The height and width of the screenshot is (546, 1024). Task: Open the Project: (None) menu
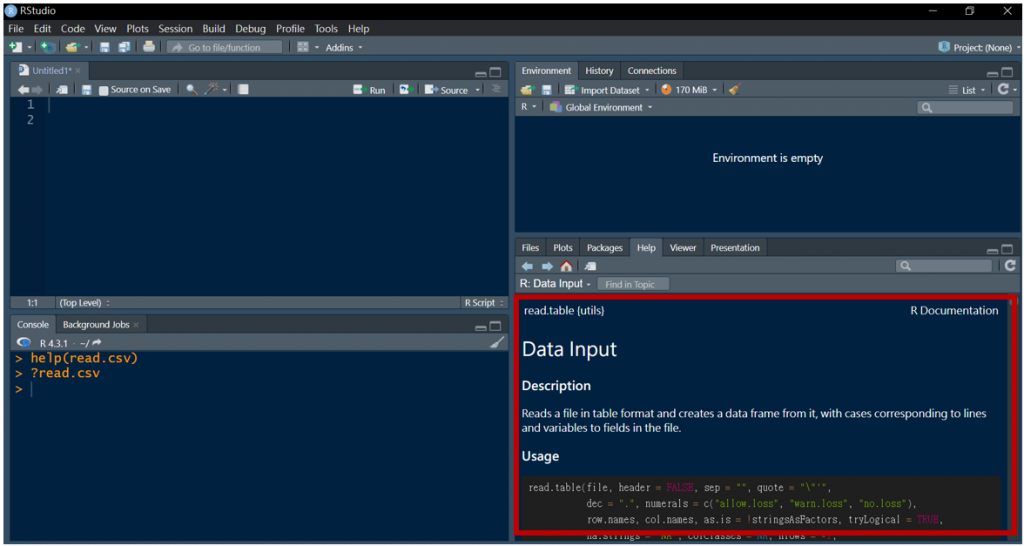click(x=978, y=48)
